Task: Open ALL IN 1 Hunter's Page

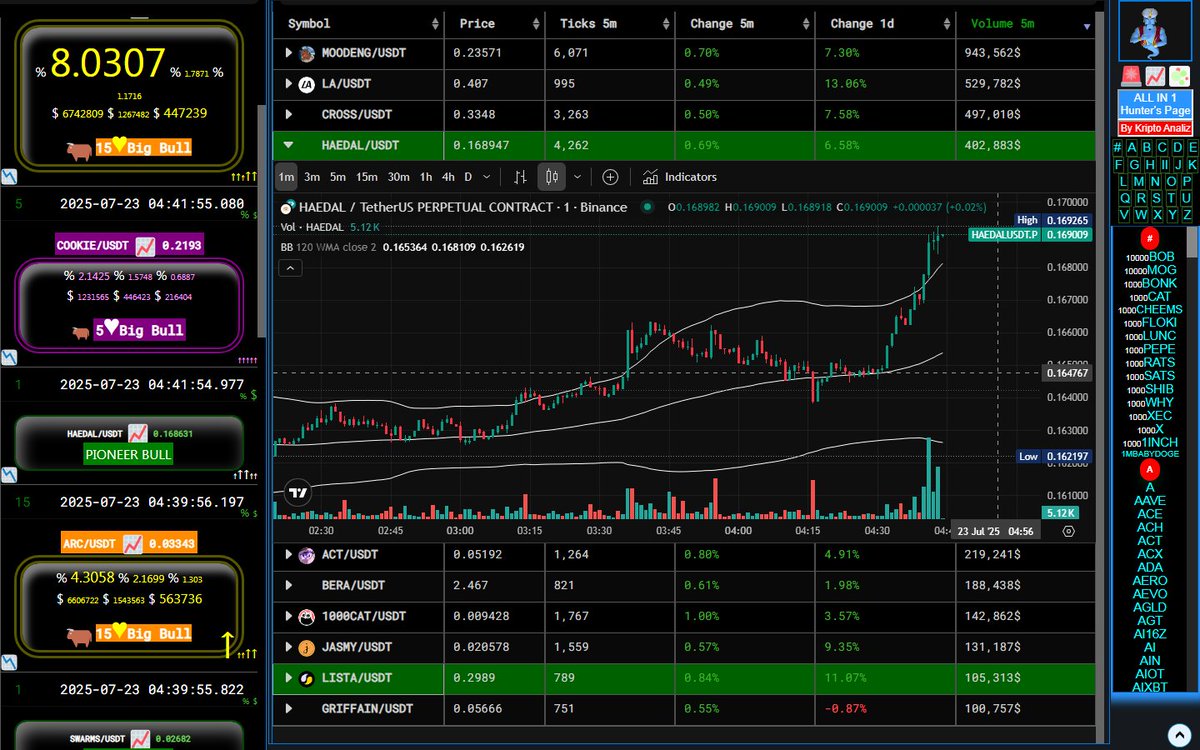Action: (x=1154, y=105)
